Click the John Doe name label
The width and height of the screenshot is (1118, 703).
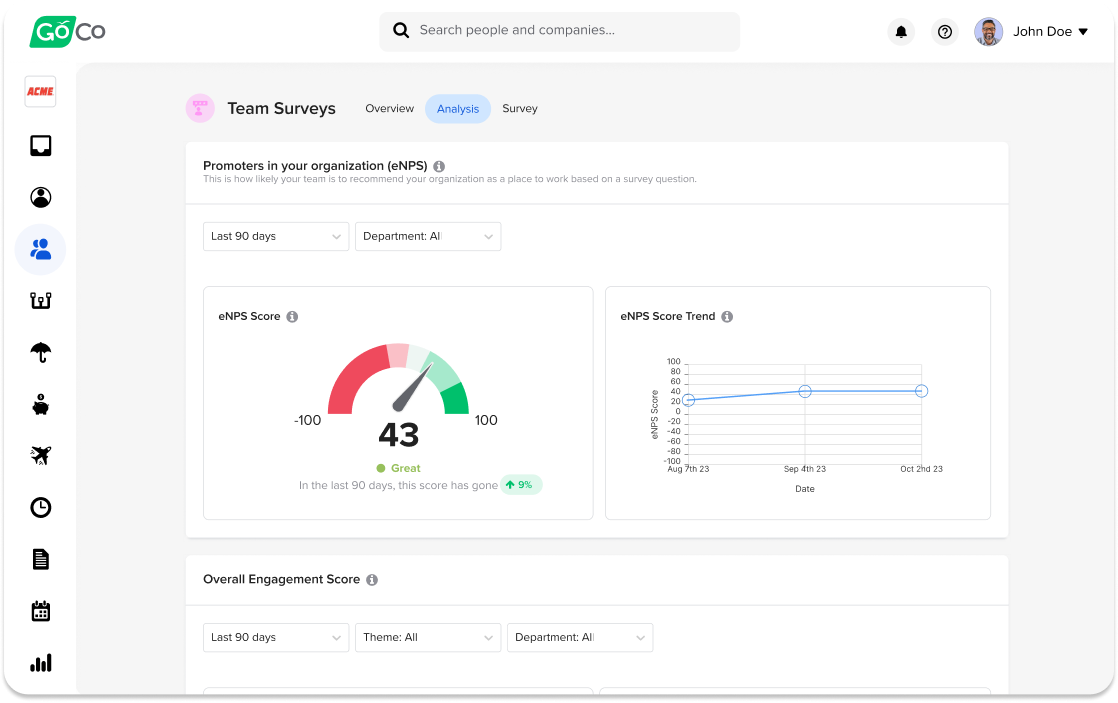[x=1042, y=31]
